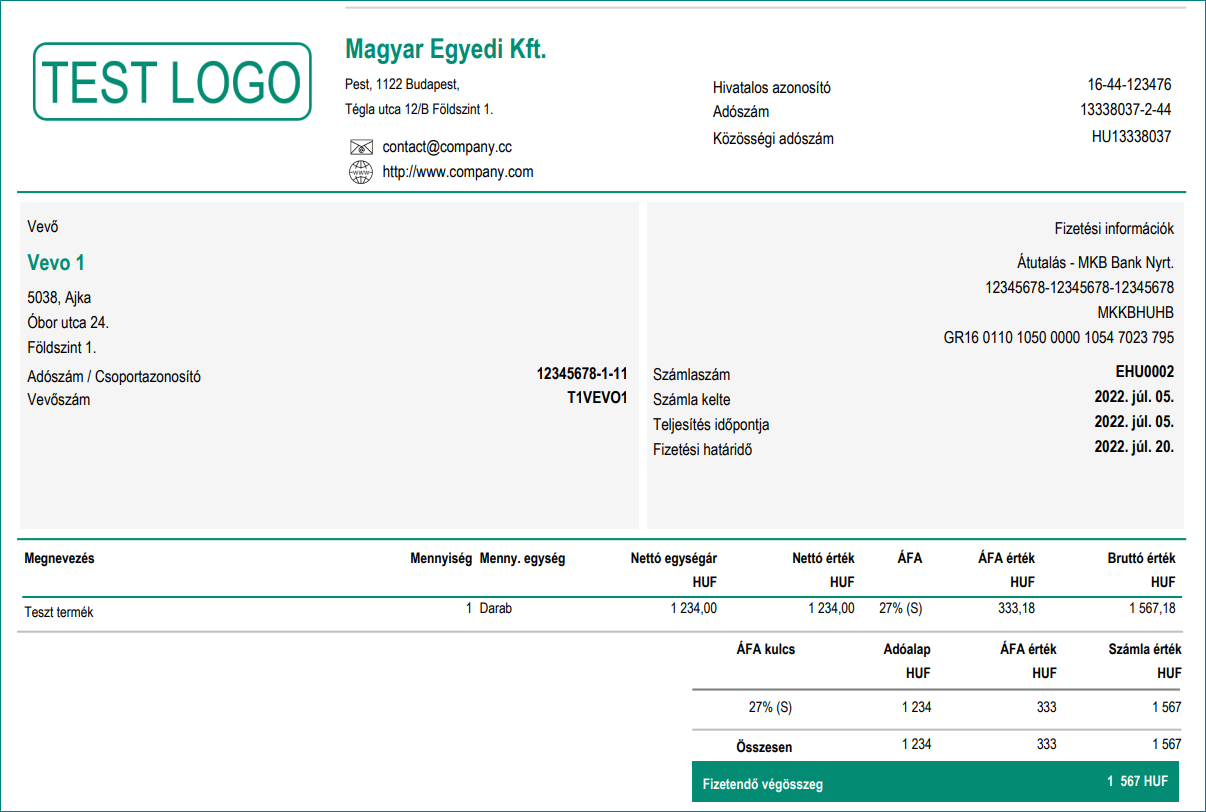Select the Darab unit cell

point(495,608)
